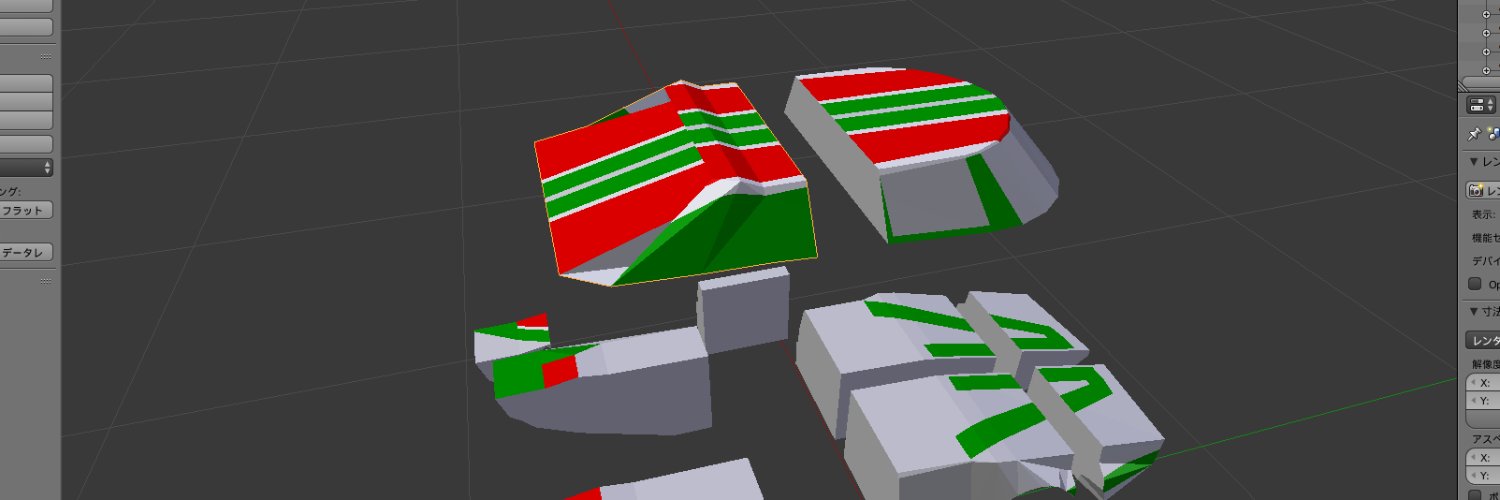1500x500 pixels.
Task: Open the properties editor type selector
Action: 1481,105
